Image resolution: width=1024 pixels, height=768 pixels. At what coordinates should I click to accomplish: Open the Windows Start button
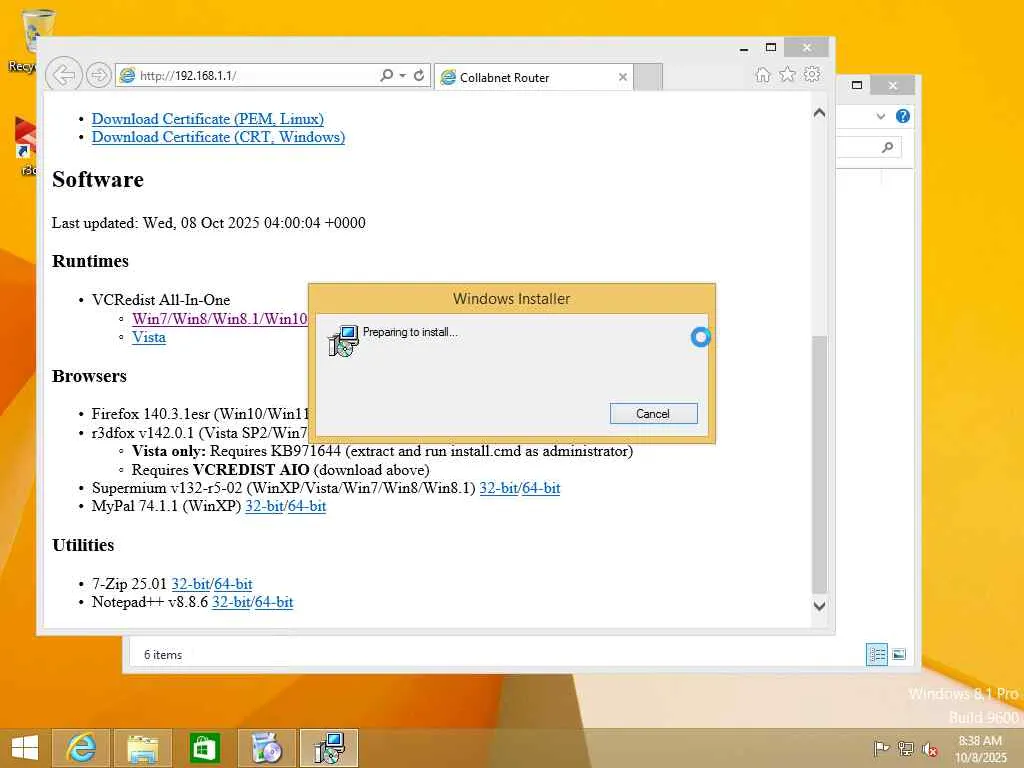pyautogui.click(x=25, y=748)
